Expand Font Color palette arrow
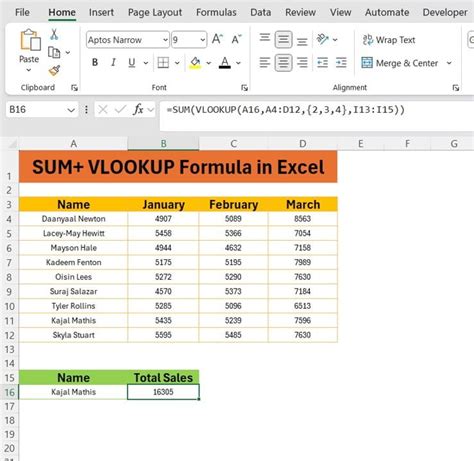Viewport: 474px width, 461px height. point(238,63)
